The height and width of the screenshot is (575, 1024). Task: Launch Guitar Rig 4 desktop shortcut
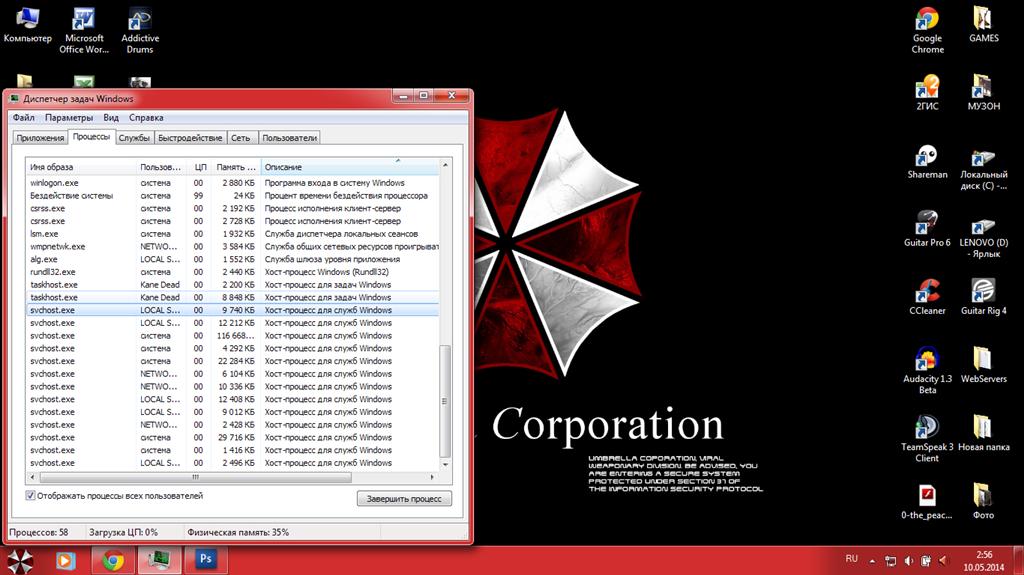[984, 297]
